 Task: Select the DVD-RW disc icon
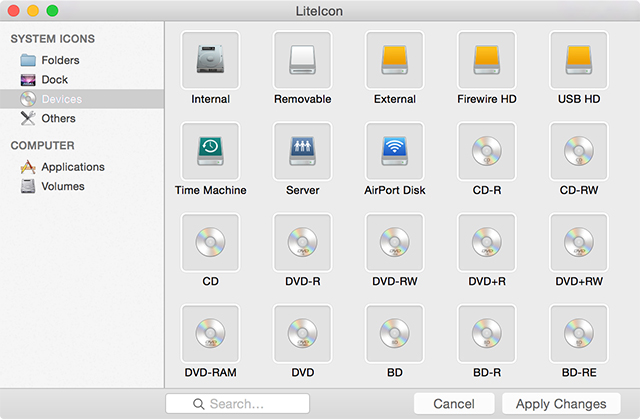(x=395, y=242)
